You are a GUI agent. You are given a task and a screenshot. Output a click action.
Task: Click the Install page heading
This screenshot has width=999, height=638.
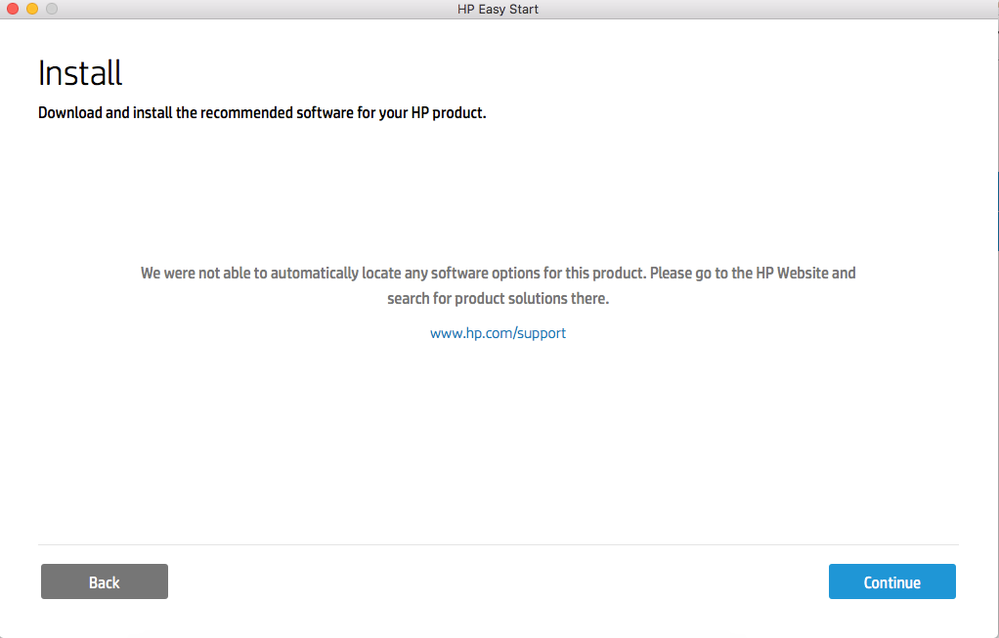coord(80,73)
